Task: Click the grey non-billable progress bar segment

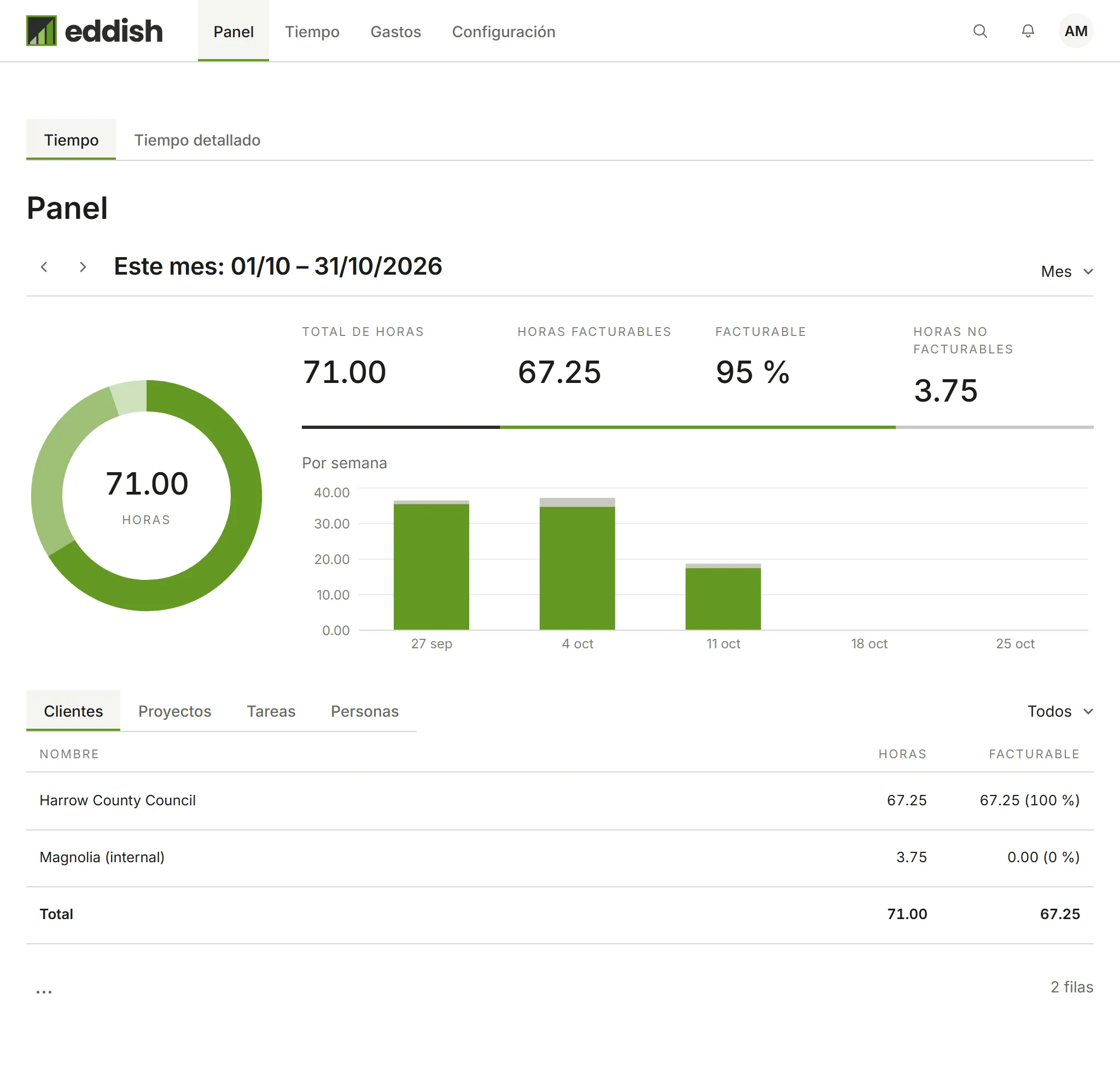Action: (x=995, y=427)
